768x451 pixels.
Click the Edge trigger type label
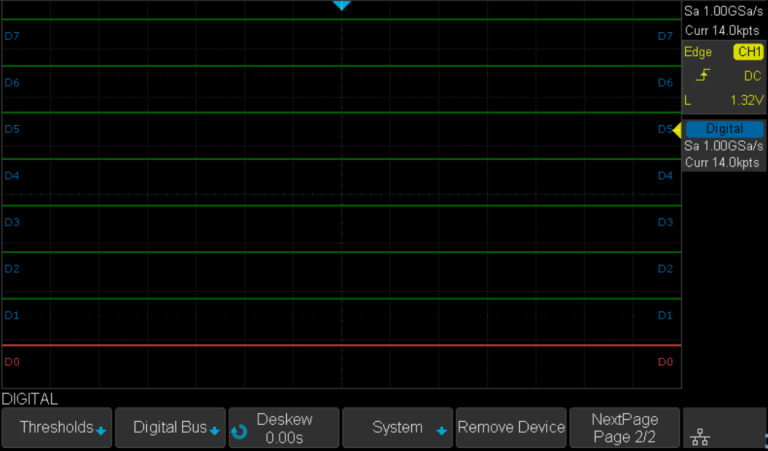tap(697, 52)
